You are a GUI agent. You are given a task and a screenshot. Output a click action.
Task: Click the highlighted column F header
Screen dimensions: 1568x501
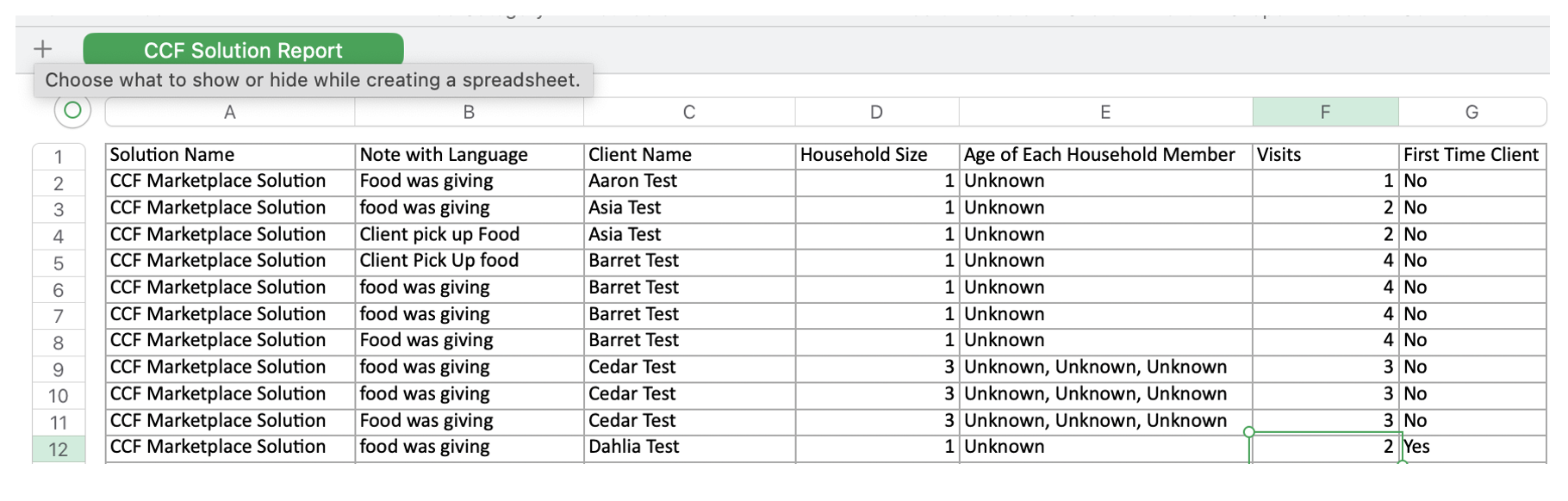click(1325, 112)
